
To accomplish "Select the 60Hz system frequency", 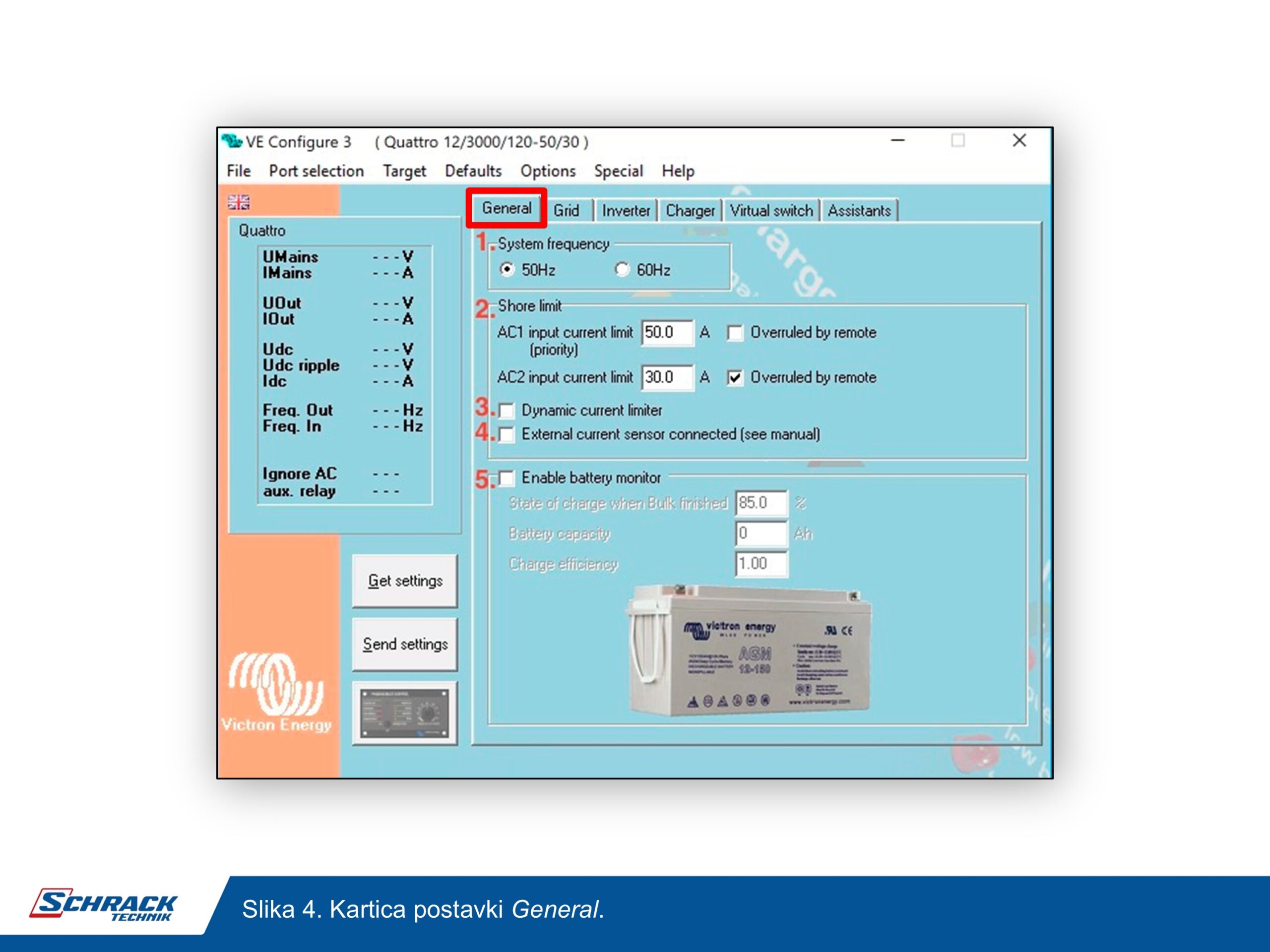I will 622,269.
